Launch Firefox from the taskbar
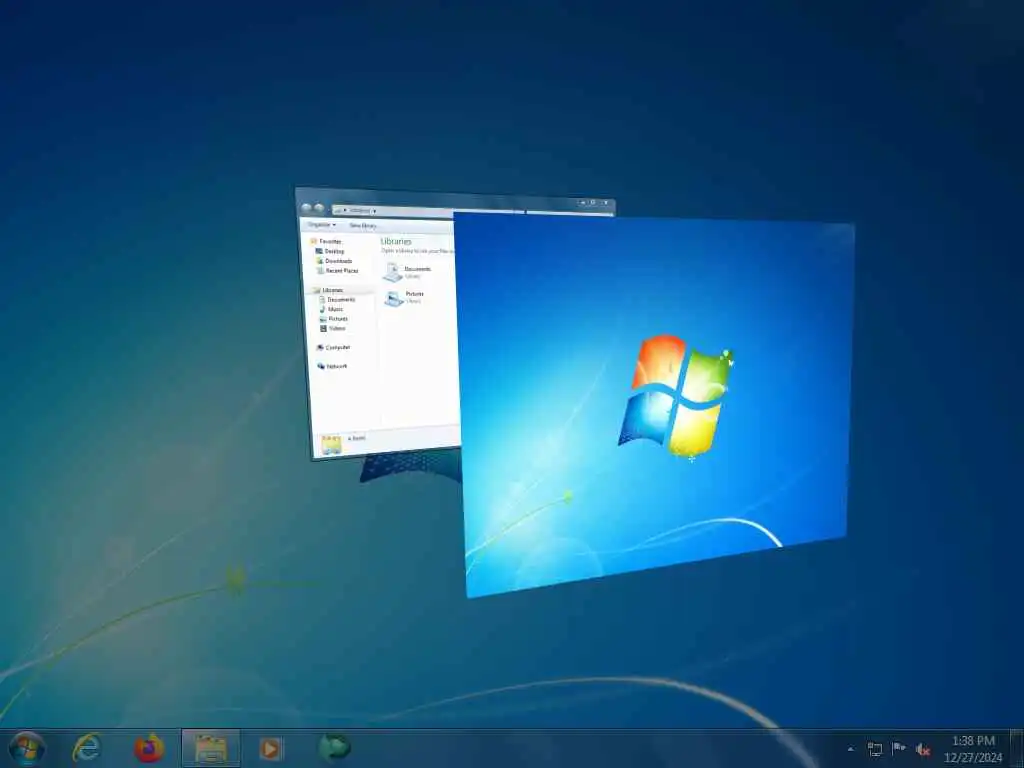The image size is (1024, 768). click(x=149, y=748)
